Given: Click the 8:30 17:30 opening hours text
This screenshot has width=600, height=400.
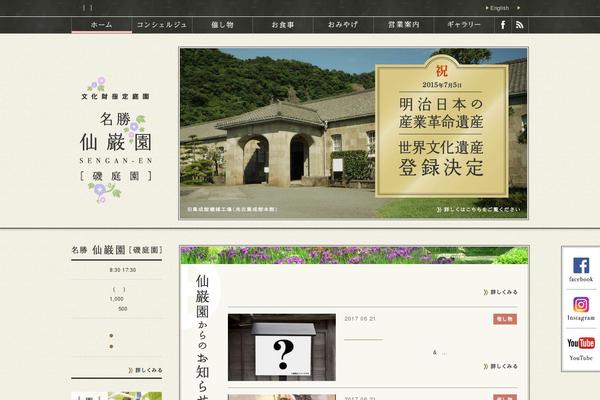Looking at the screenshot, I should (x=122, y=270).
